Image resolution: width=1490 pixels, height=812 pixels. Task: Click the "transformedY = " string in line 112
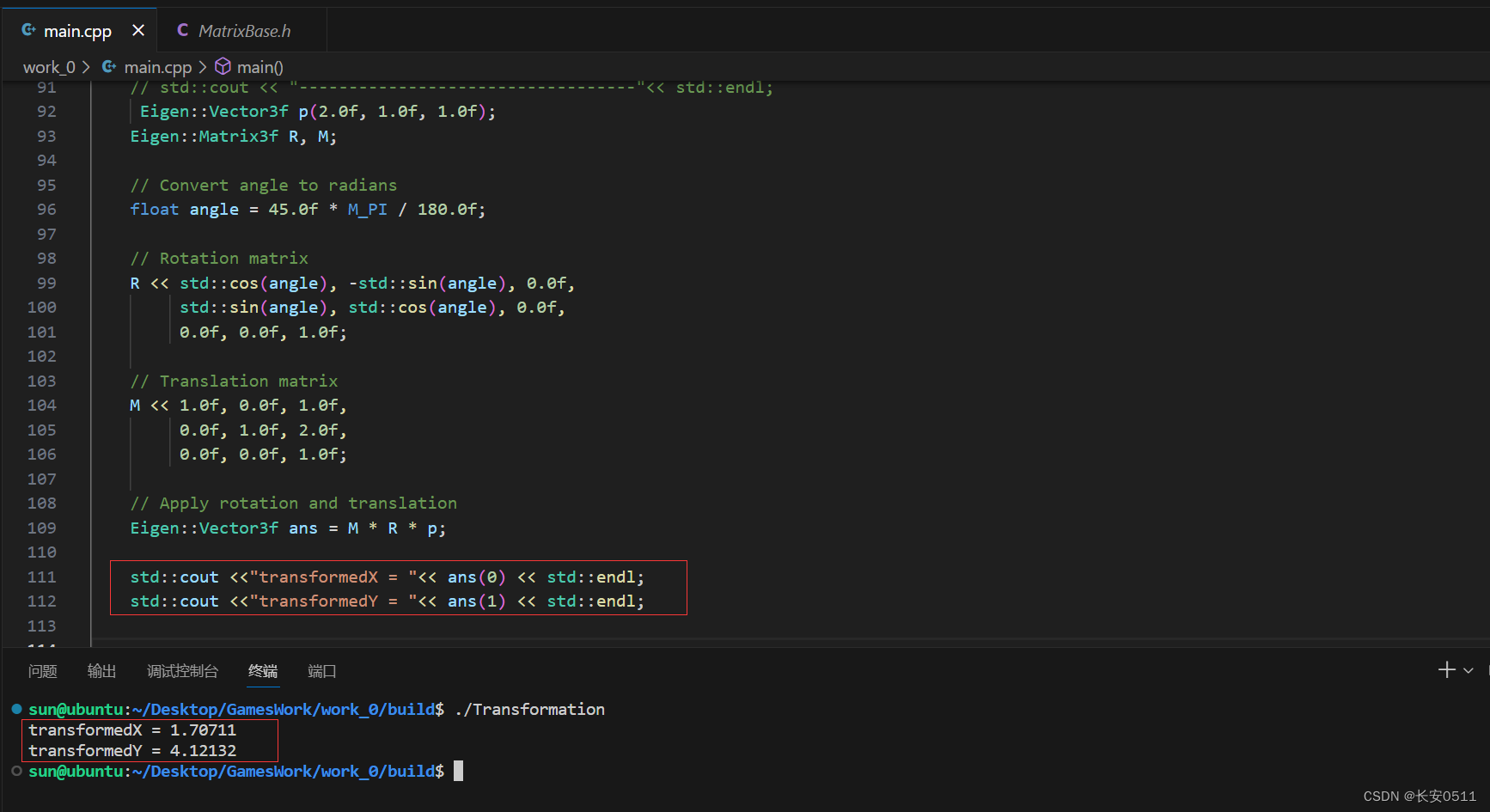(333, 601)
